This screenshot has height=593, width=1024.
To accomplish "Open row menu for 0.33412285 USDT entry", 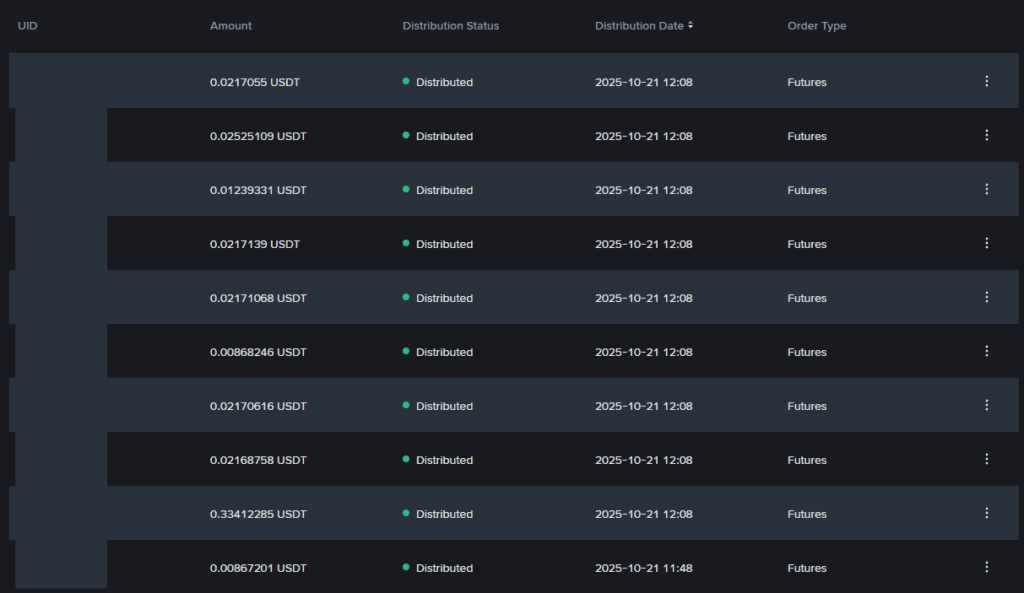I will point(986,513).
